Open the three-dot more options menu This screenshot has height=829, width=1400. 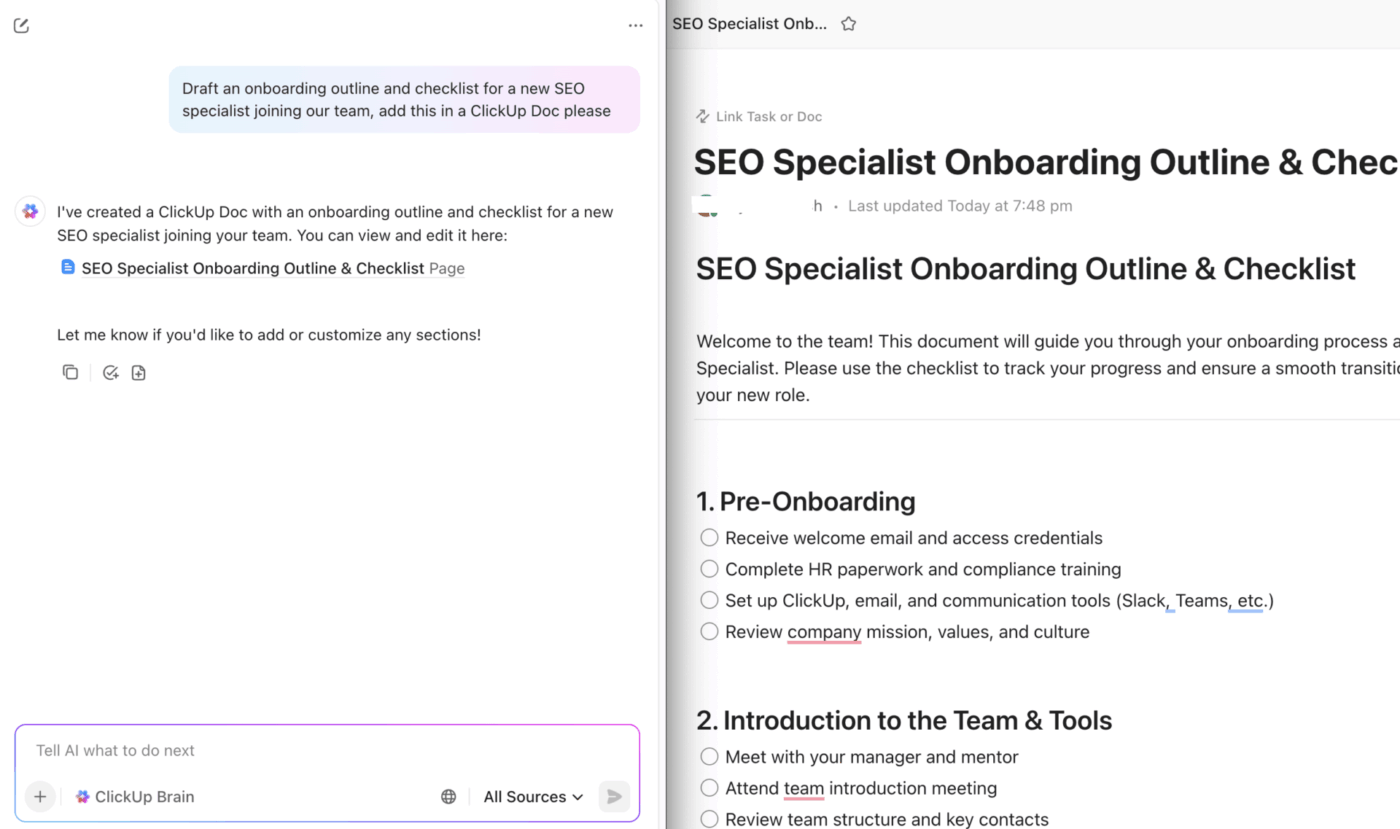pos(636,26)
